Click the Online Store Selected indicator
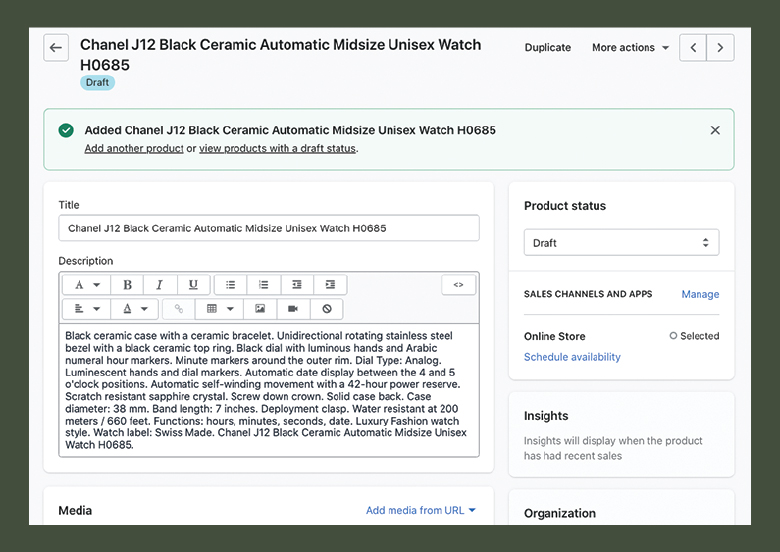This screenshot has height=552, width=780. pos(694,336)
